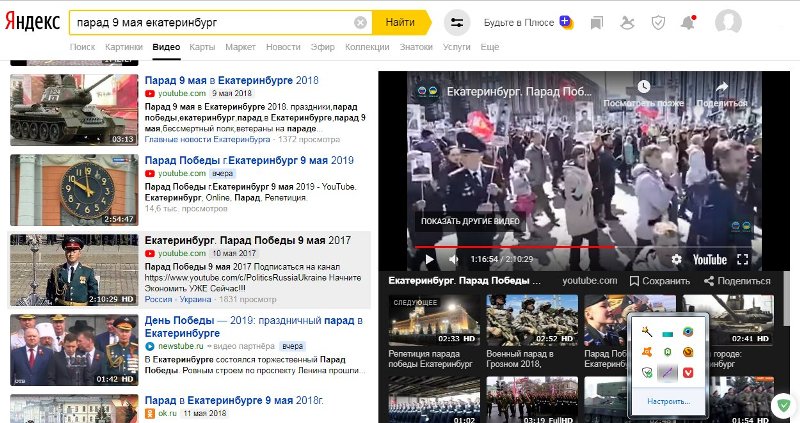Image resolution: width=800 pixels, height=423 pixels.
Task: Switch to the Карты tab
Action: coord(202,47)
